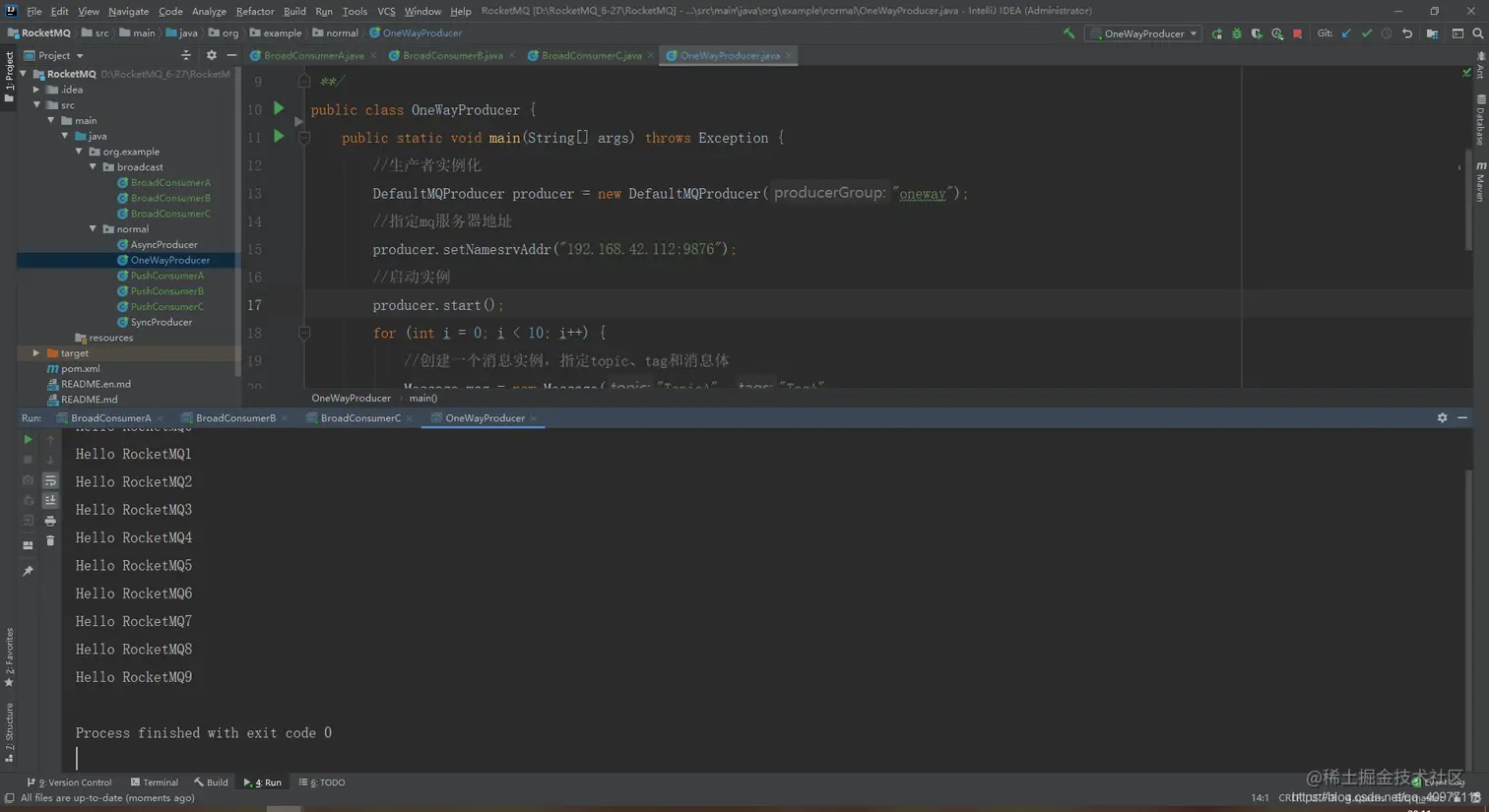
Task: Toggle the Favorites side tool window
Action: coord(9,657)
